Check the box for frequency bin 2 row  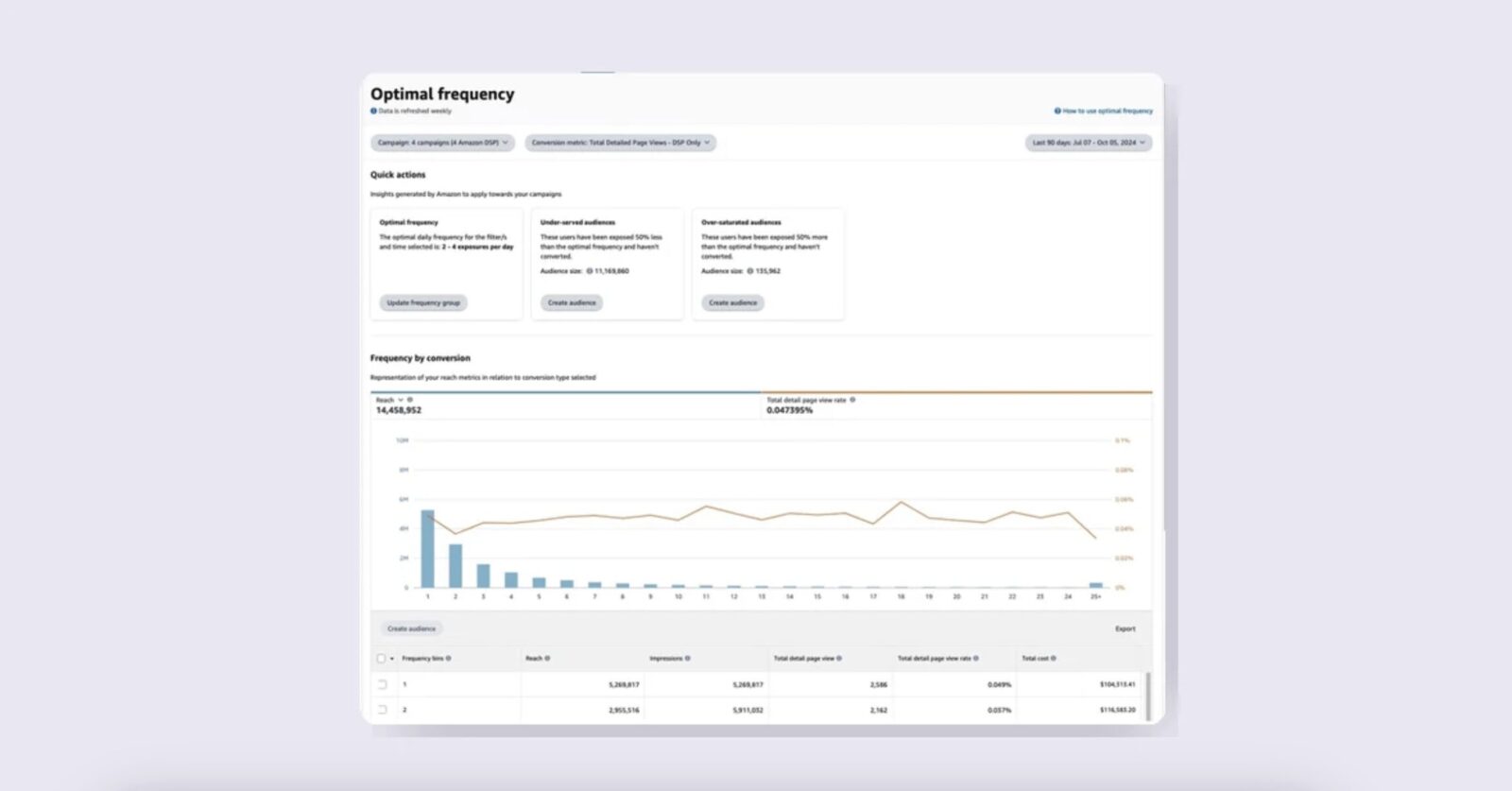(382, 710)
